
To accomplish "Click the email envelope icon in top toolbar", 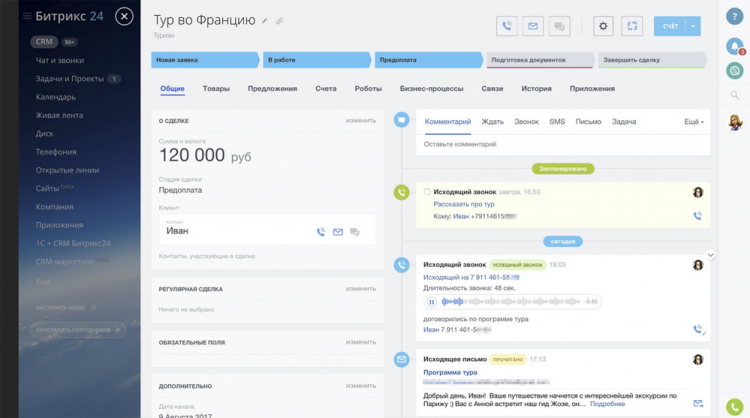I will coord(534,27).
